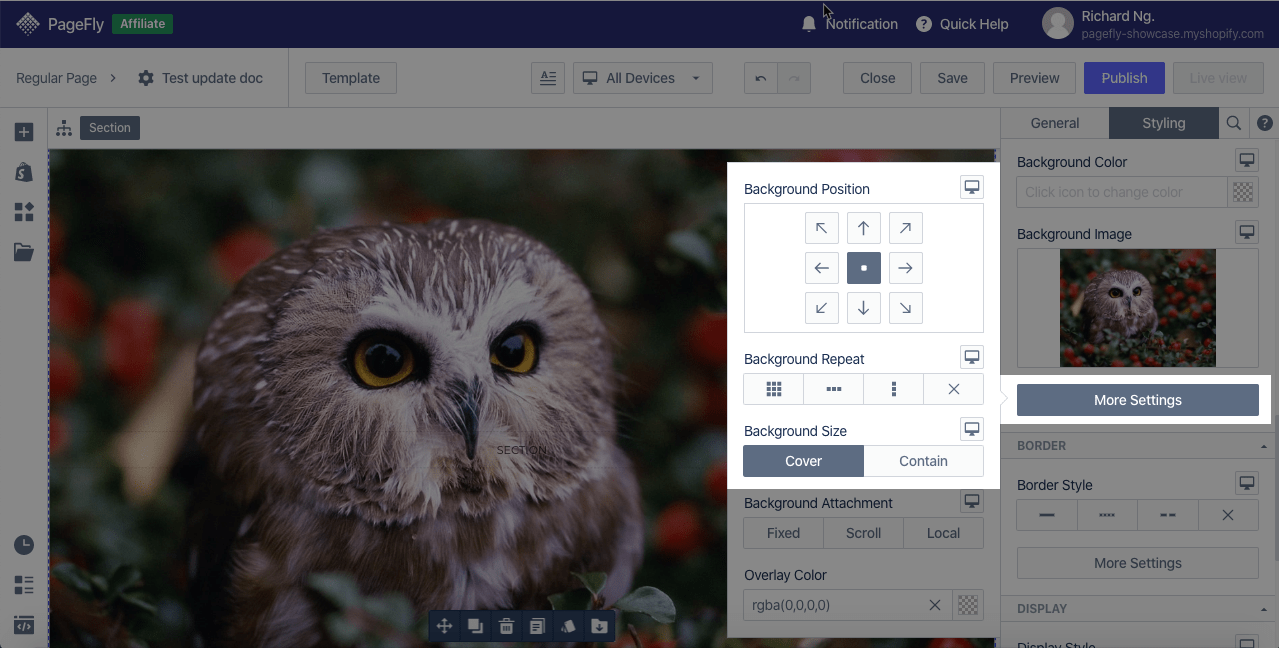Click device icon next to Background Color
Screen dimensions: 1279x648
point(1246,160)
